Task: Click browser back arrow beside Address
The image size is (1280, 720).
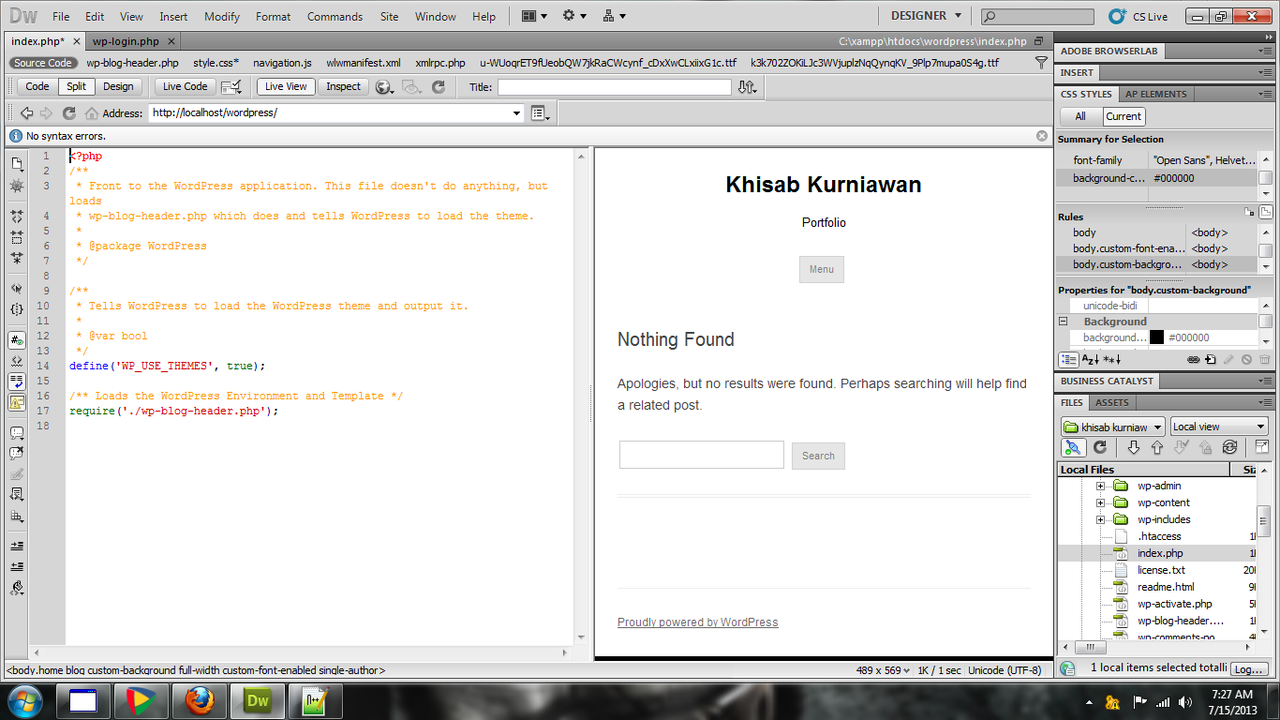Action: click(27, 113)
